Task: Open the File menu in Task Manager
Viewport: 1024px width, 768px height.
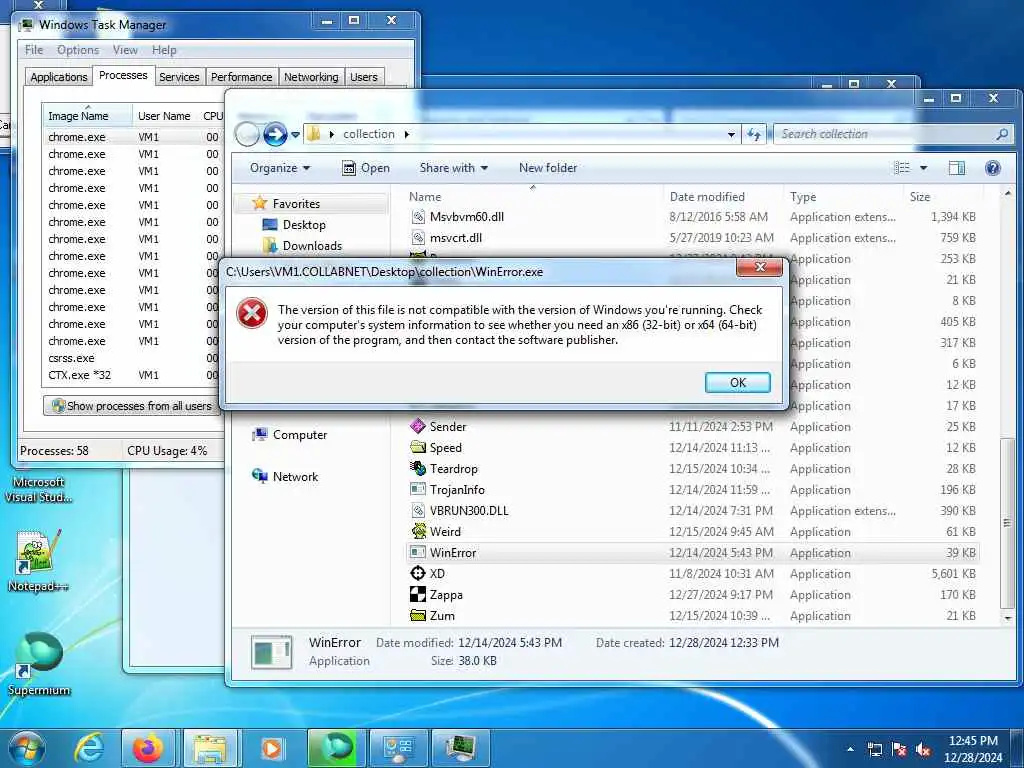Action: coord(34,50)
